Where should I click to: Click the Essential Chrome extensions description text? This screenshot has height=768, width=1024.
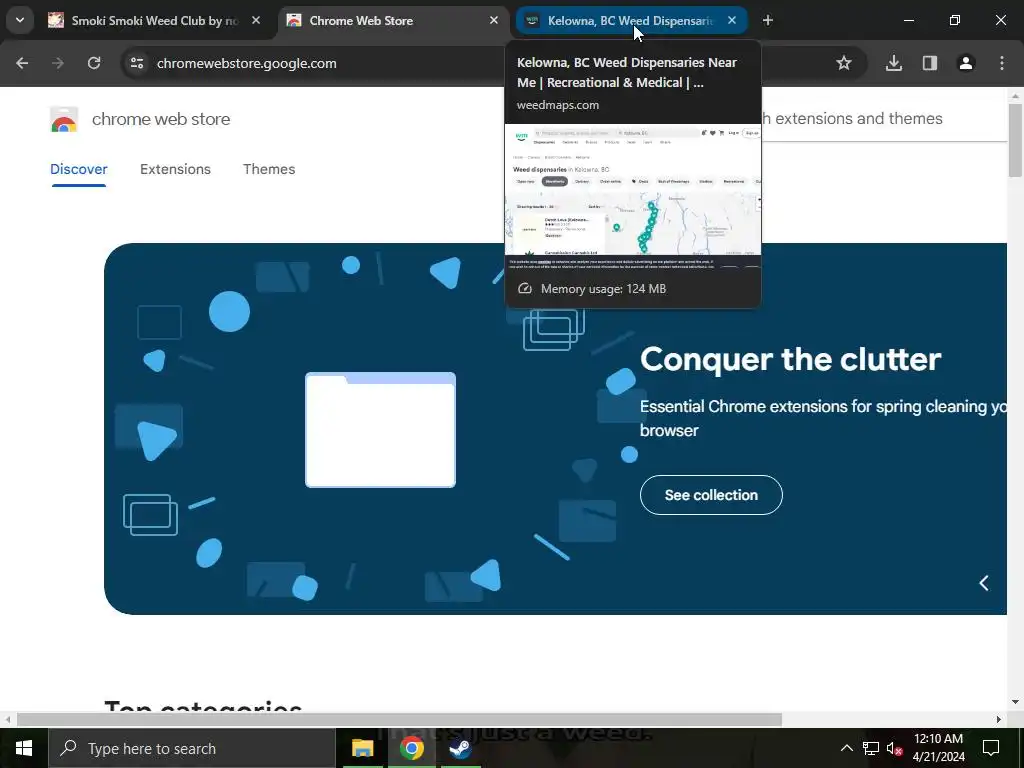[x=823, y=418]
